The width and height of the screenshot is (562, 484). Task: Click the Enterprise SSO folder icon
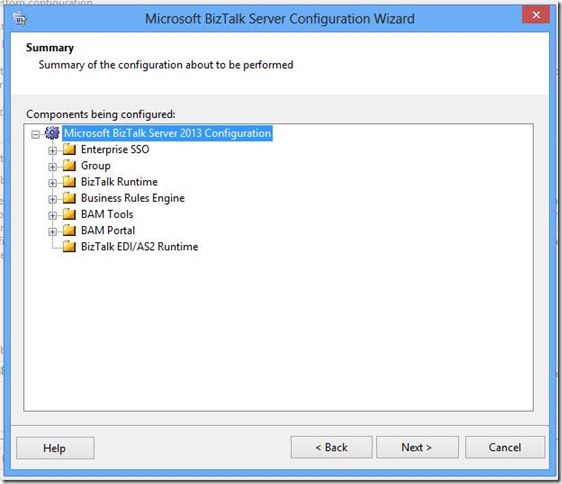click(x=70, y=149)
